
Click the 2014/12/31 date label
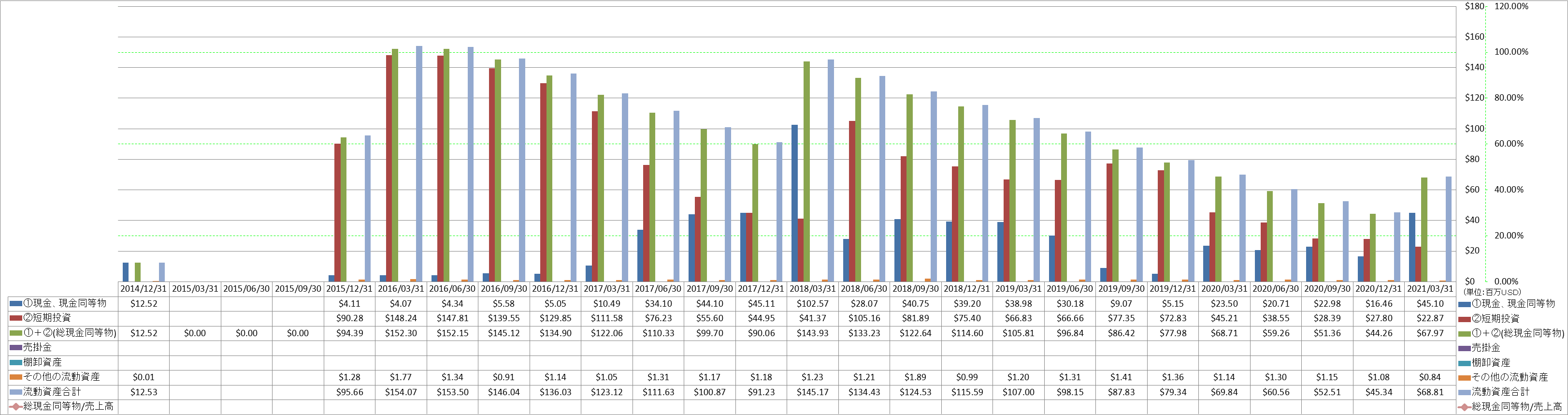(x=144, y=289)
